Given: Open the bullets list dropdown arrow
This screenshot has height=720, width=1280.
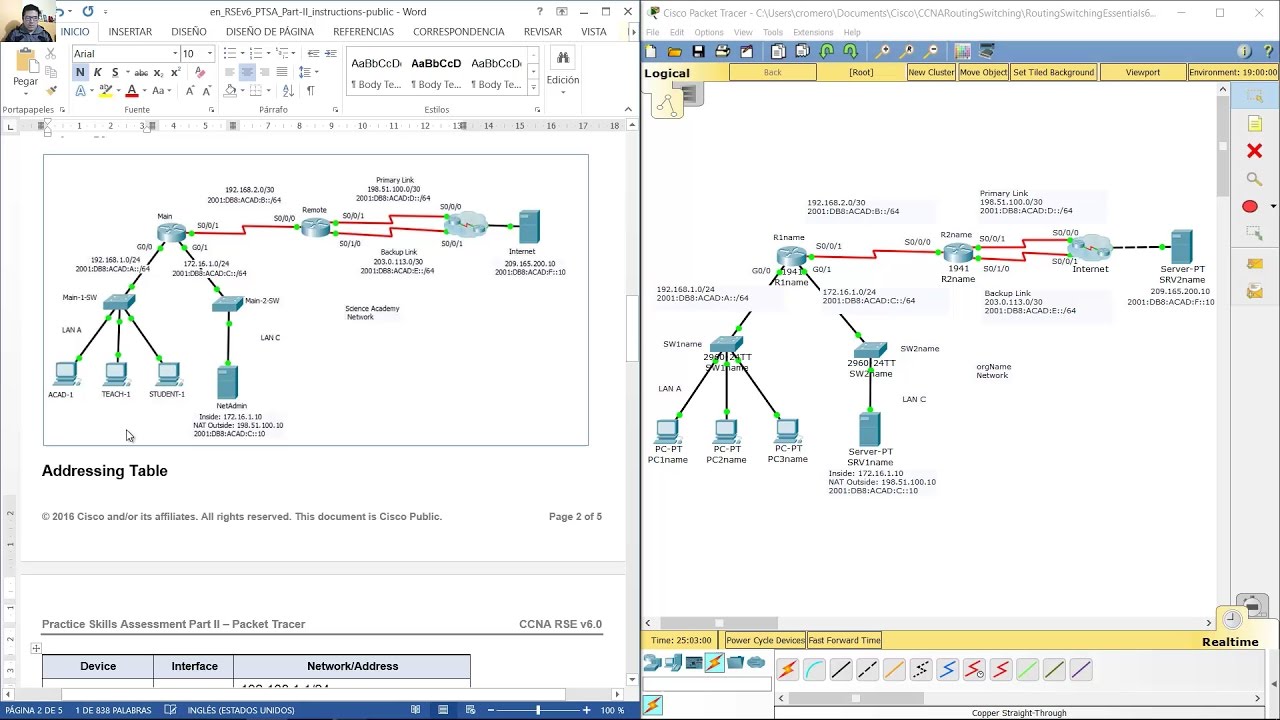Looking at the screenshot, I should [x=243, y=53].
